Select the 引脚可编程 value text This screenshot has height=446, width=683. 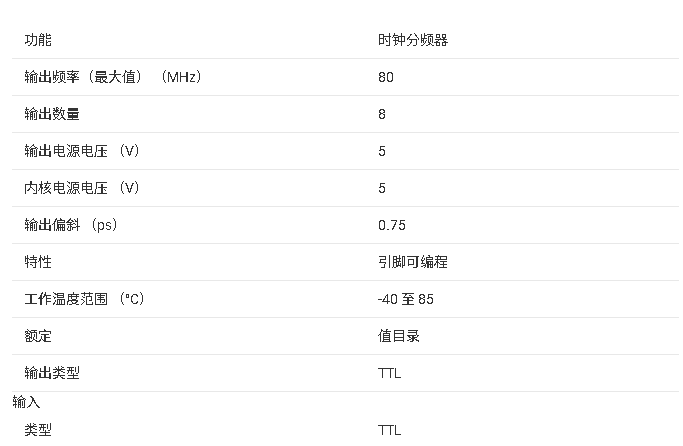coord(412,262)
